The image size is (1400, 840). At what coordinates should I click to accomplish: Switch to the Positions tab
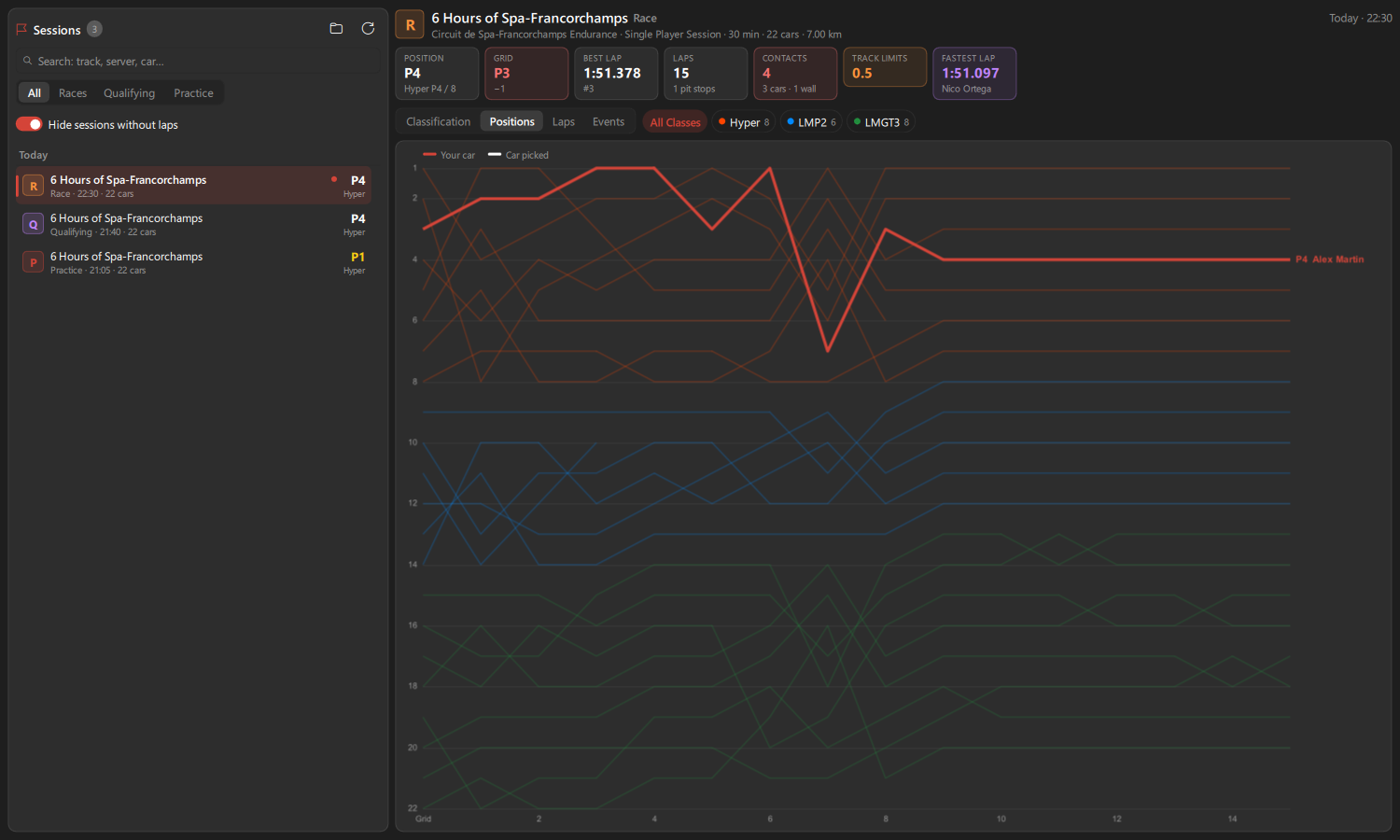[511, 121]
